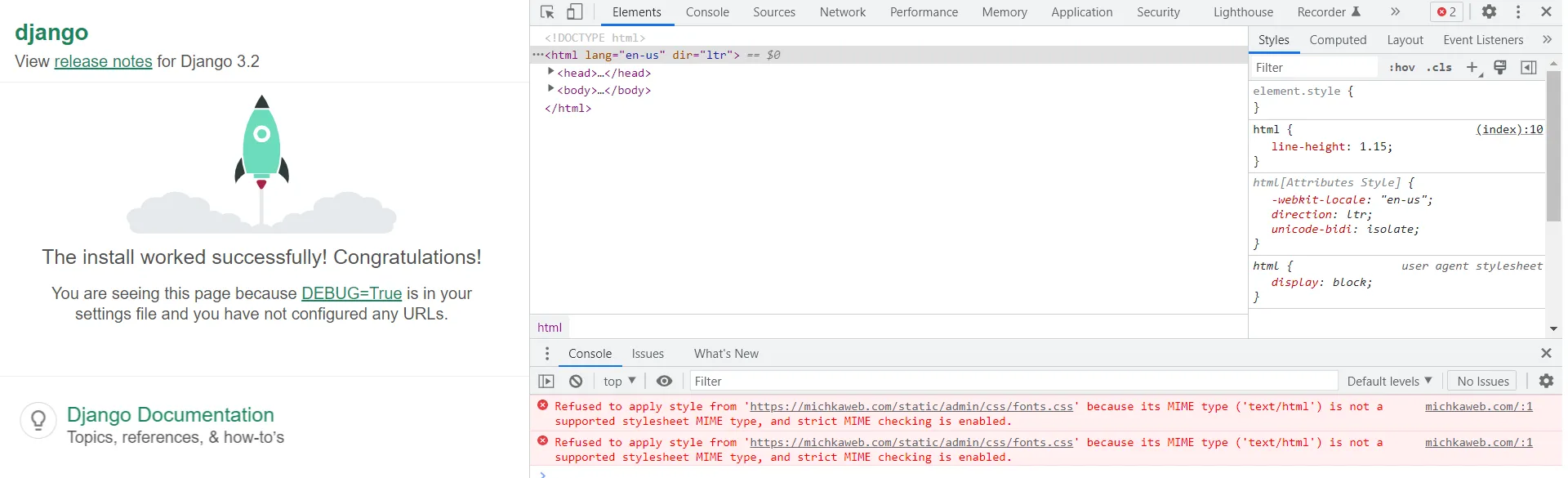The image size is (1568, 478).
Task: Open the Lighthouse tab
Action: click(1243, 12)
